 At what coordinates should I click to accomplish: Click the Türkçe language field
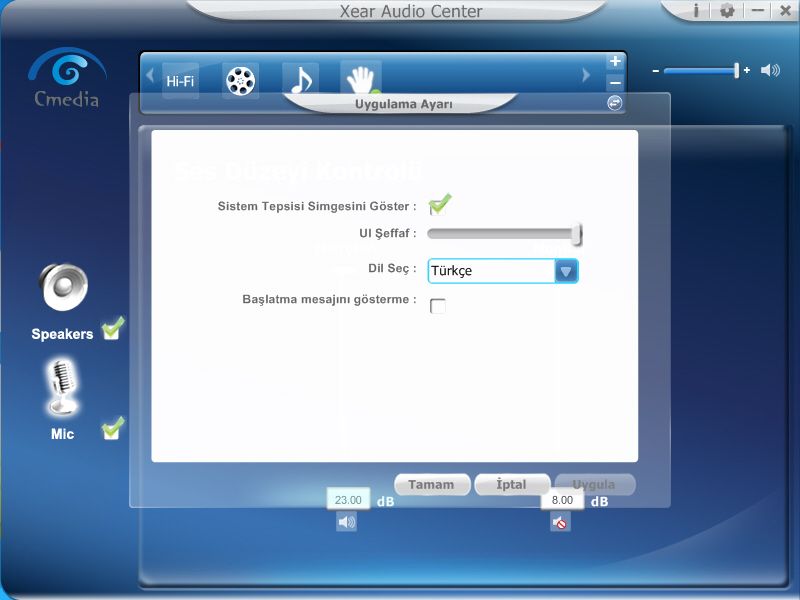click(491, 271)
